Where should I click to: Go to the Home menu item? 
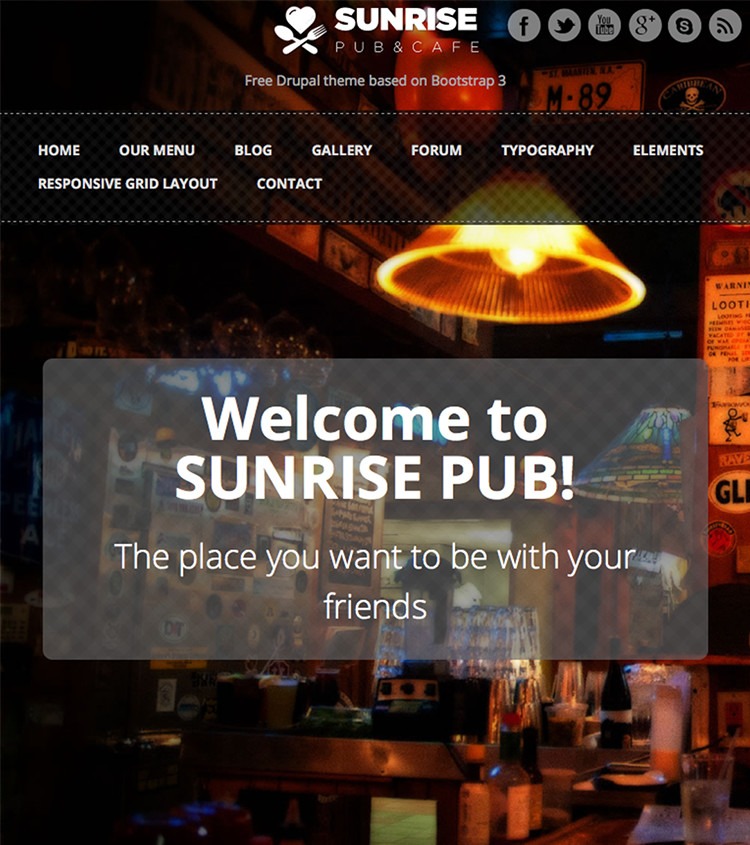59,150
